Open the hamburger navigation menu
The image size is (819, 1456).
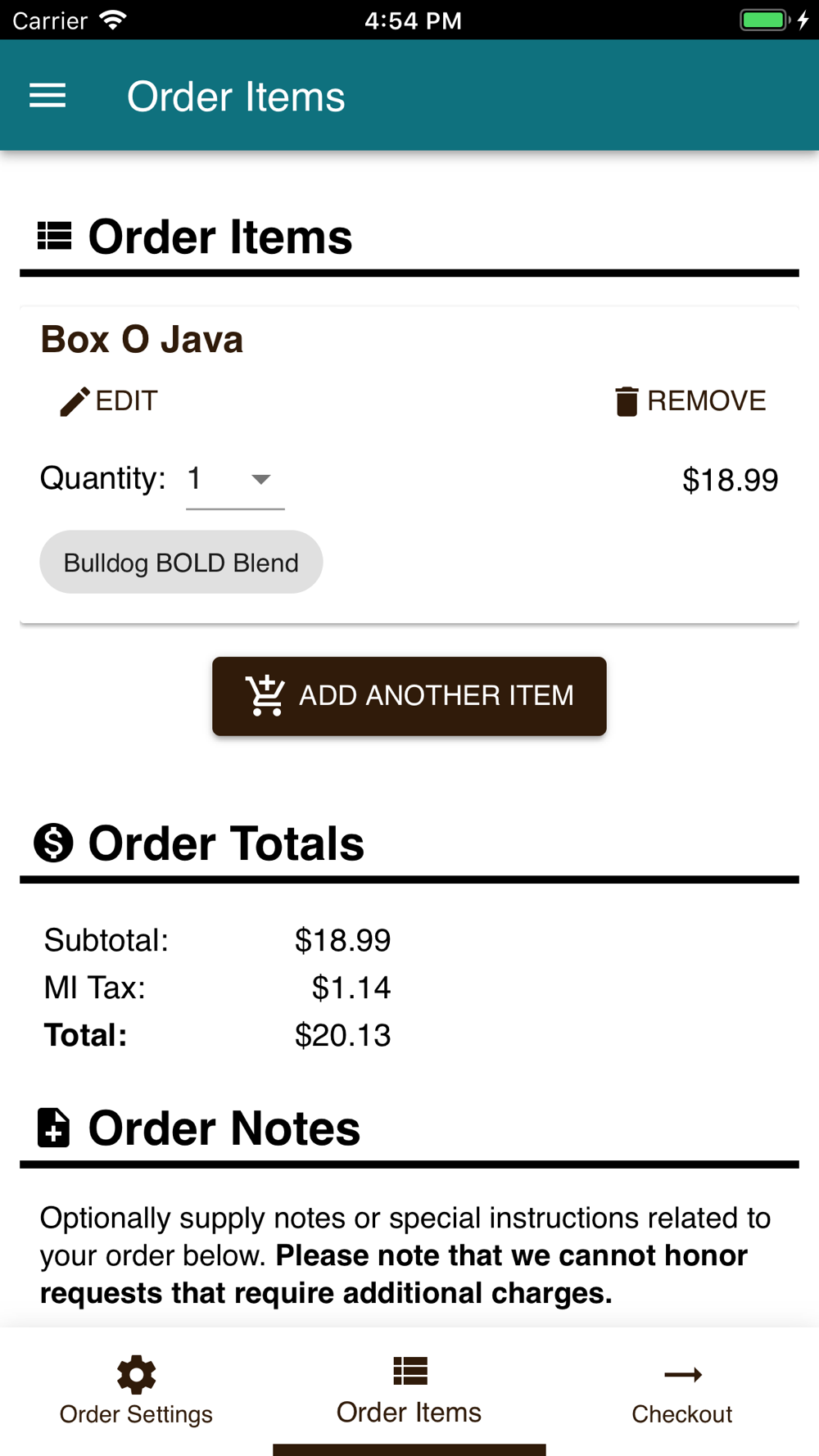[48, 96]
